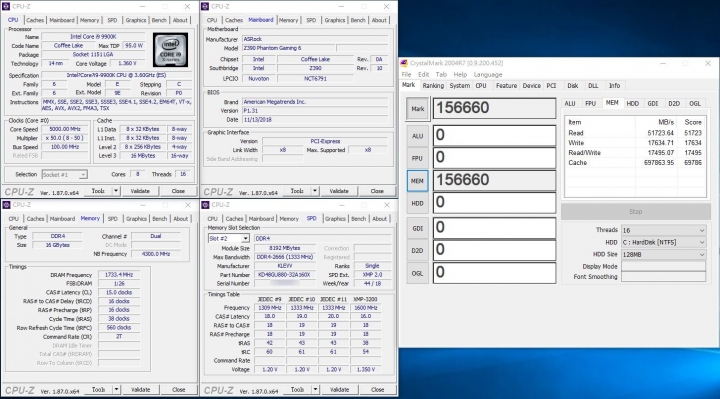Click Close button in CPU-Z Memory window
The height and width of the screenshot is (399, 720).
[x=179, y=390]
